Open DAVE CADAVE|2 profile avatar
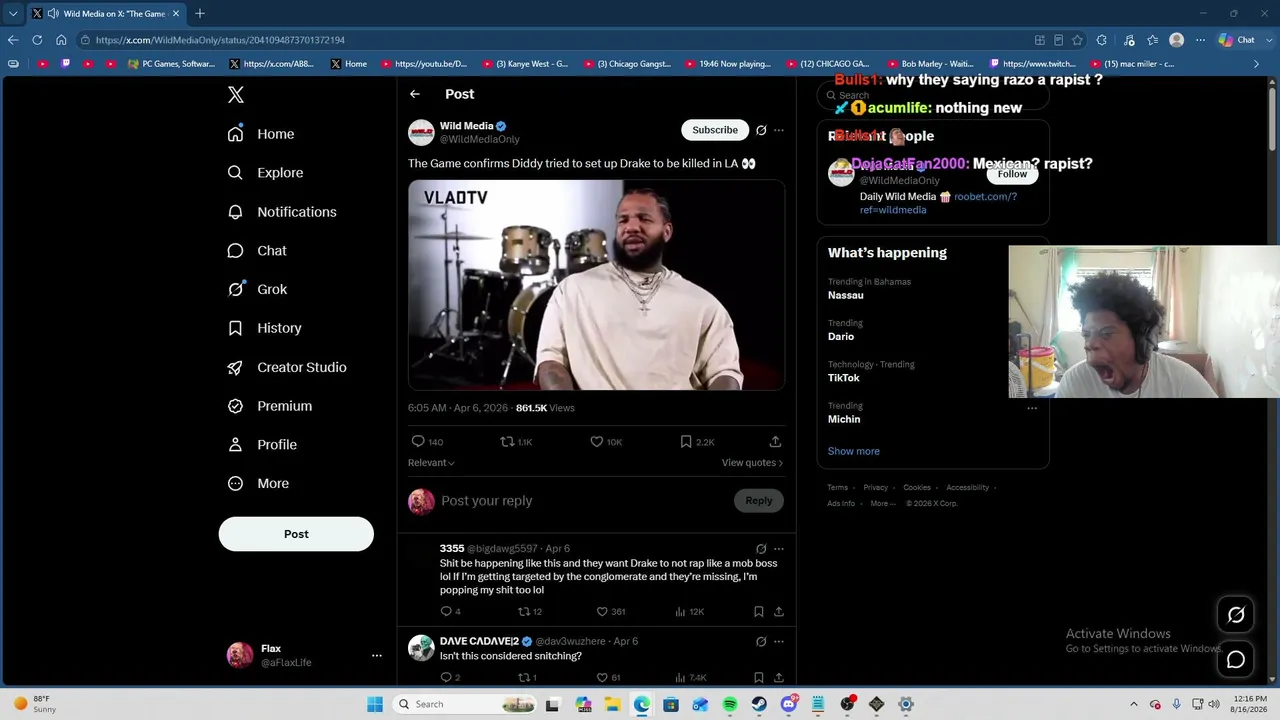Viewport: 1280px width, 720px height. click(x=421, y=647)
